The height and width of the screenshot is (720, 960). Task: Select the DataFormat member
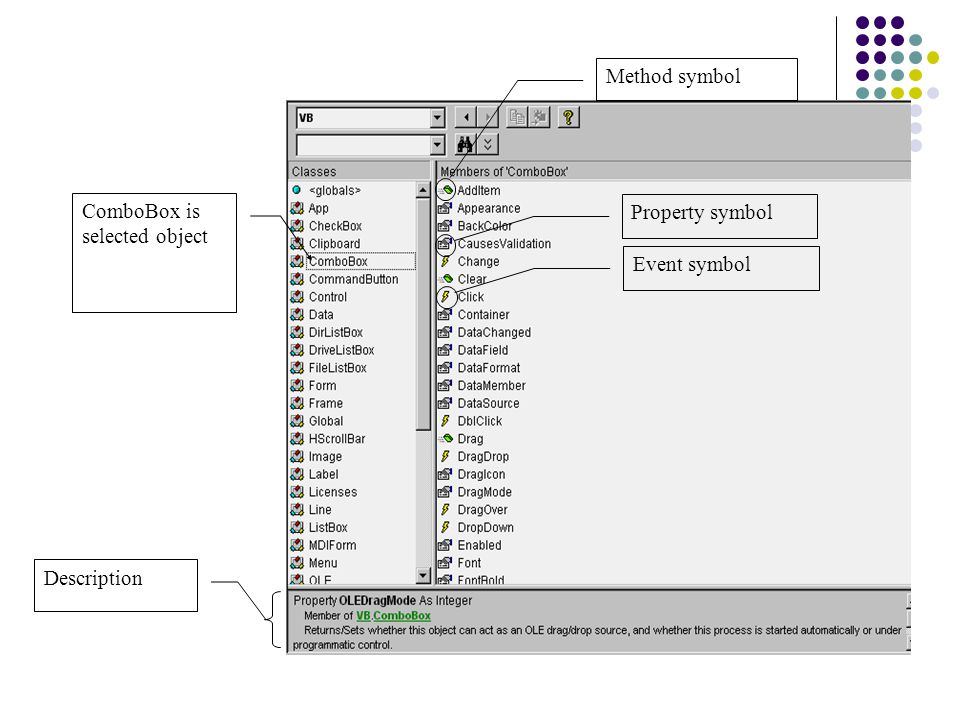tap(489, 368)
